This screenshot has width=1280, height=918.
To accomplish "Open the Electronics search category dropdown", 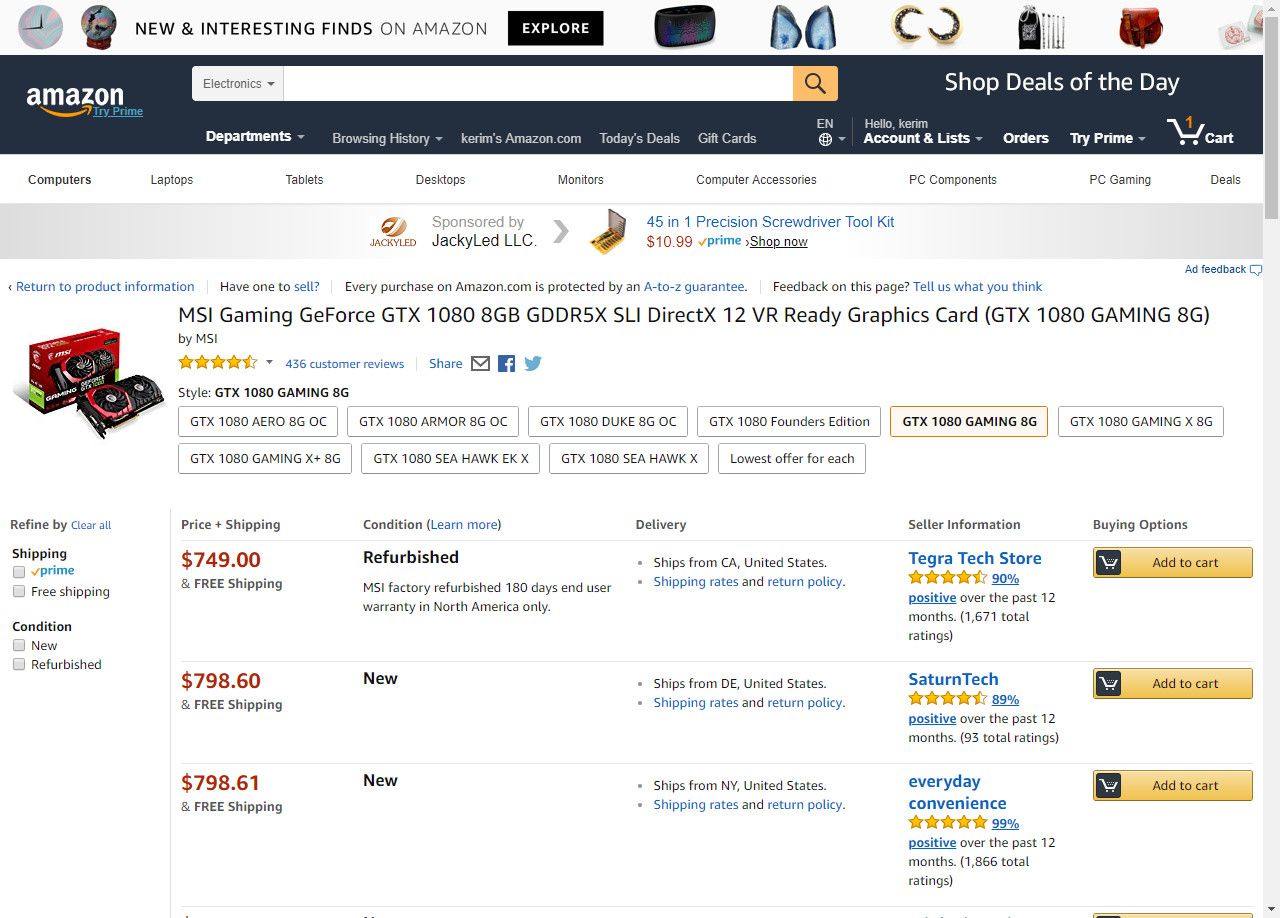I will point(238,84).
